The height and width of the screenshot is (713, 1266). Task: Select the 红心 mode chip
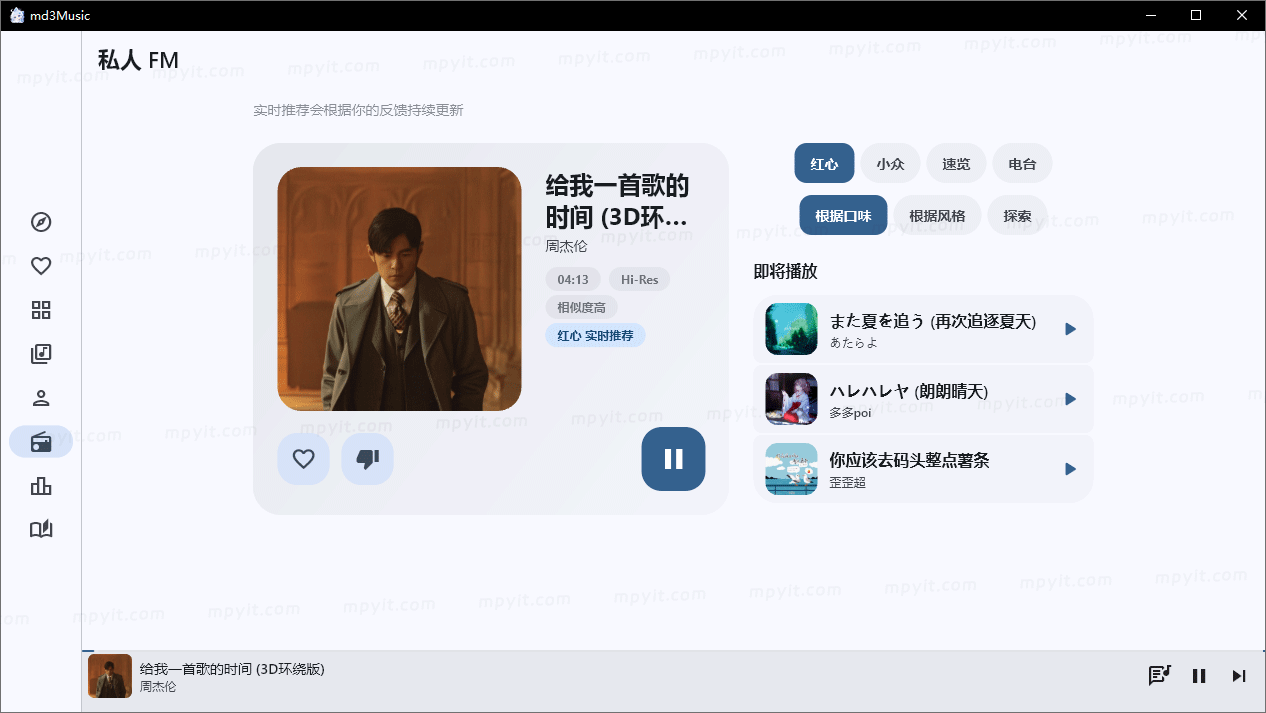824,163
